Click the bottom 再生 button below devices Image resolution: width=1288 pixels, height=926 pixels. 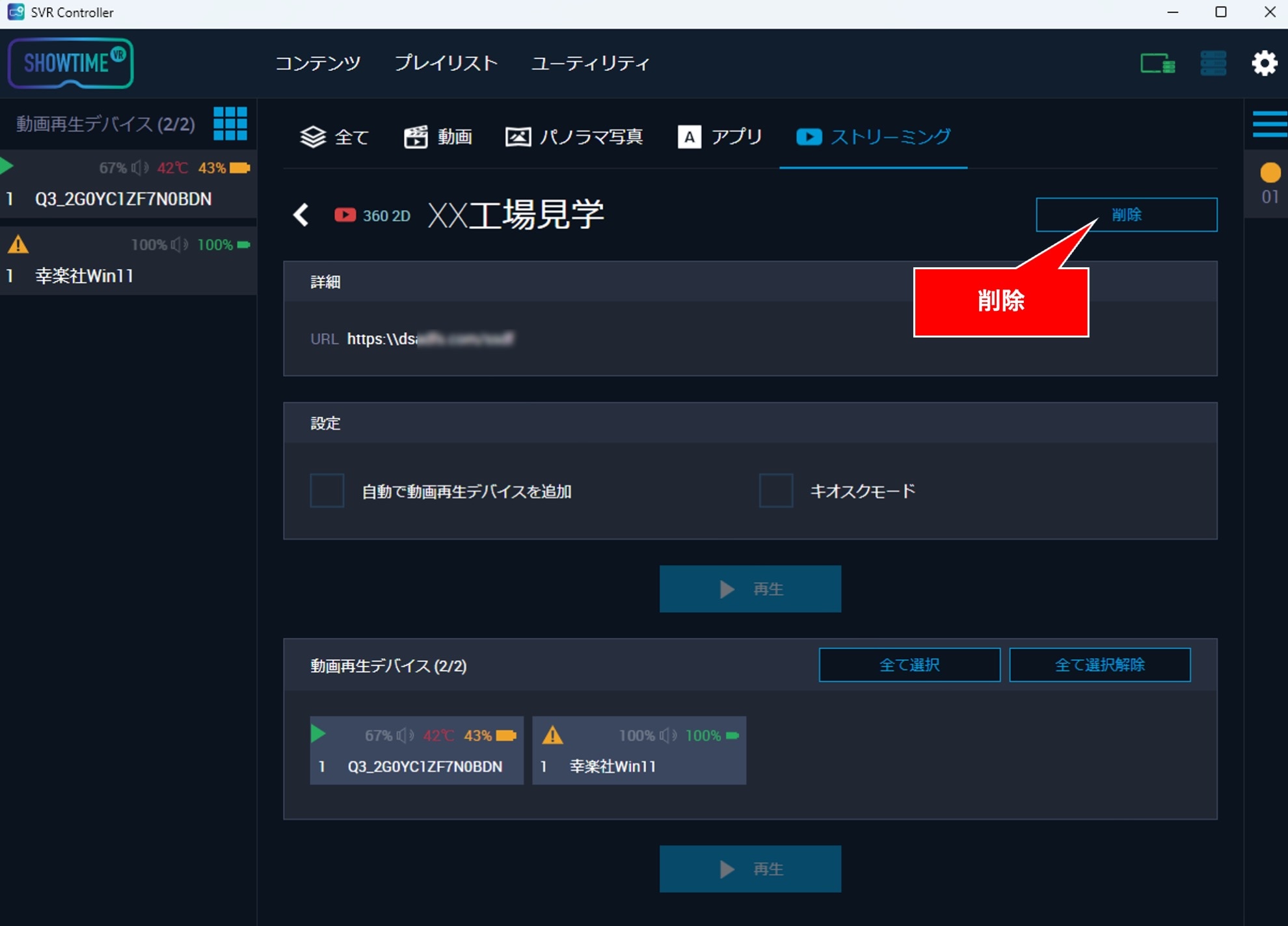coord(750,869)
